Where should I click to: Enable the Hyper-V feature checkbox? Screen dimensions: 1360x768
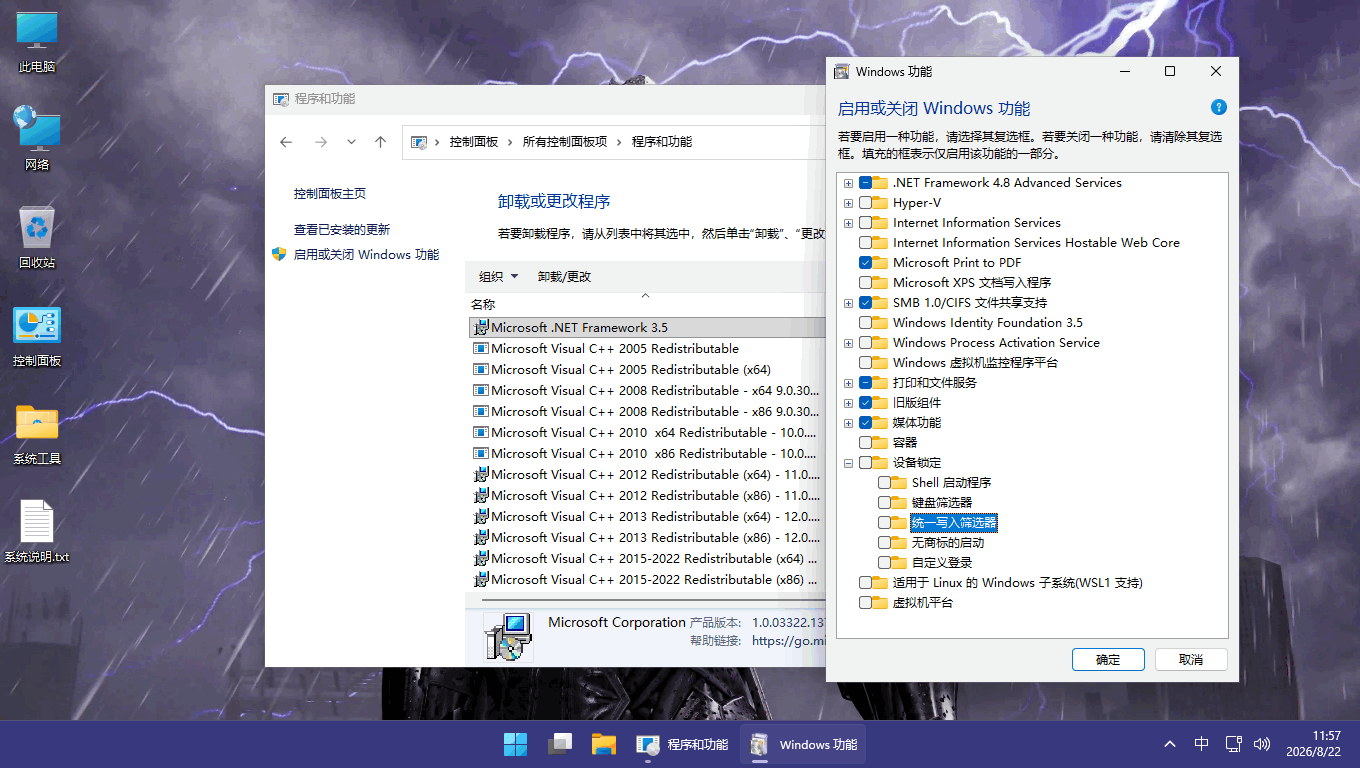tap(865, 203)
